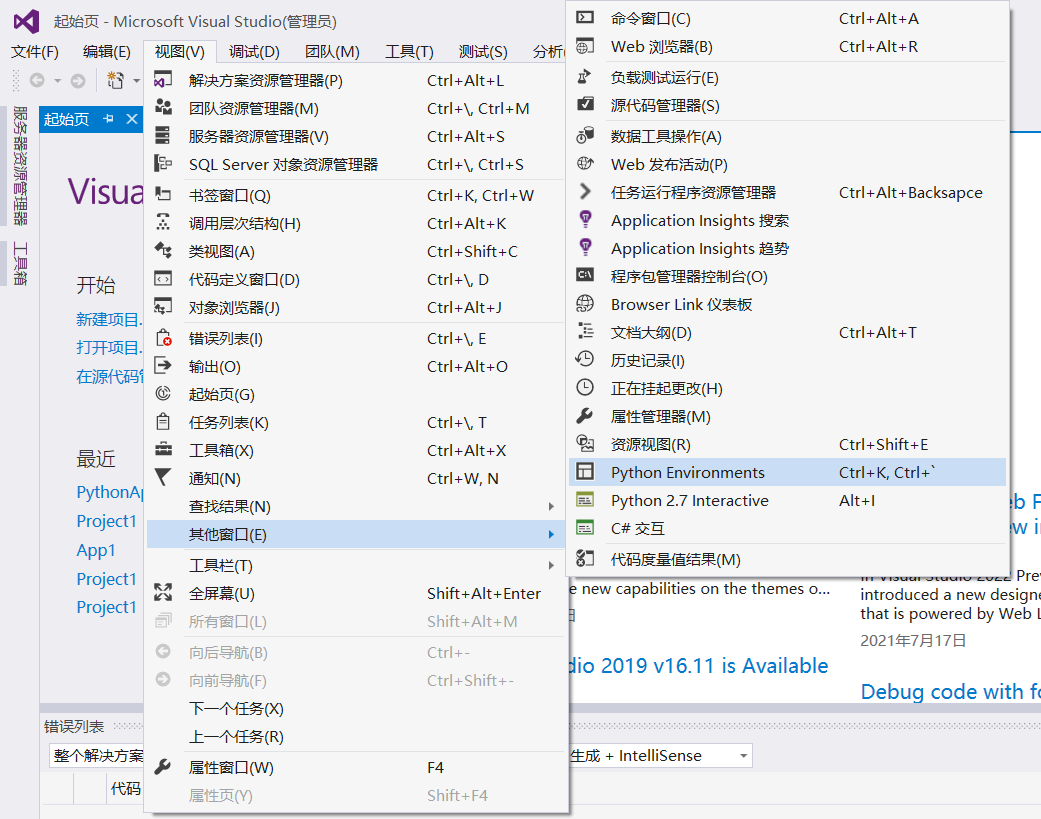
Task: Click the Class View icon
Action: (163, 250)
